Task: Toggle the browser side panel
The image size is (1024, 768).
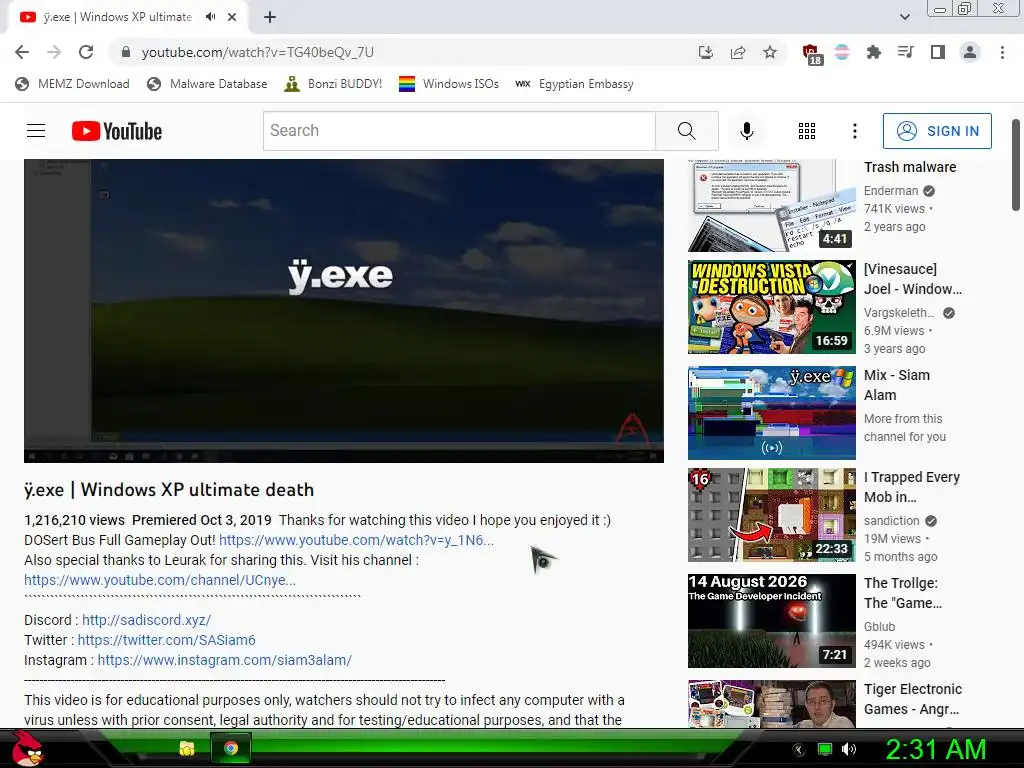Action: click(x=938, y=52)
